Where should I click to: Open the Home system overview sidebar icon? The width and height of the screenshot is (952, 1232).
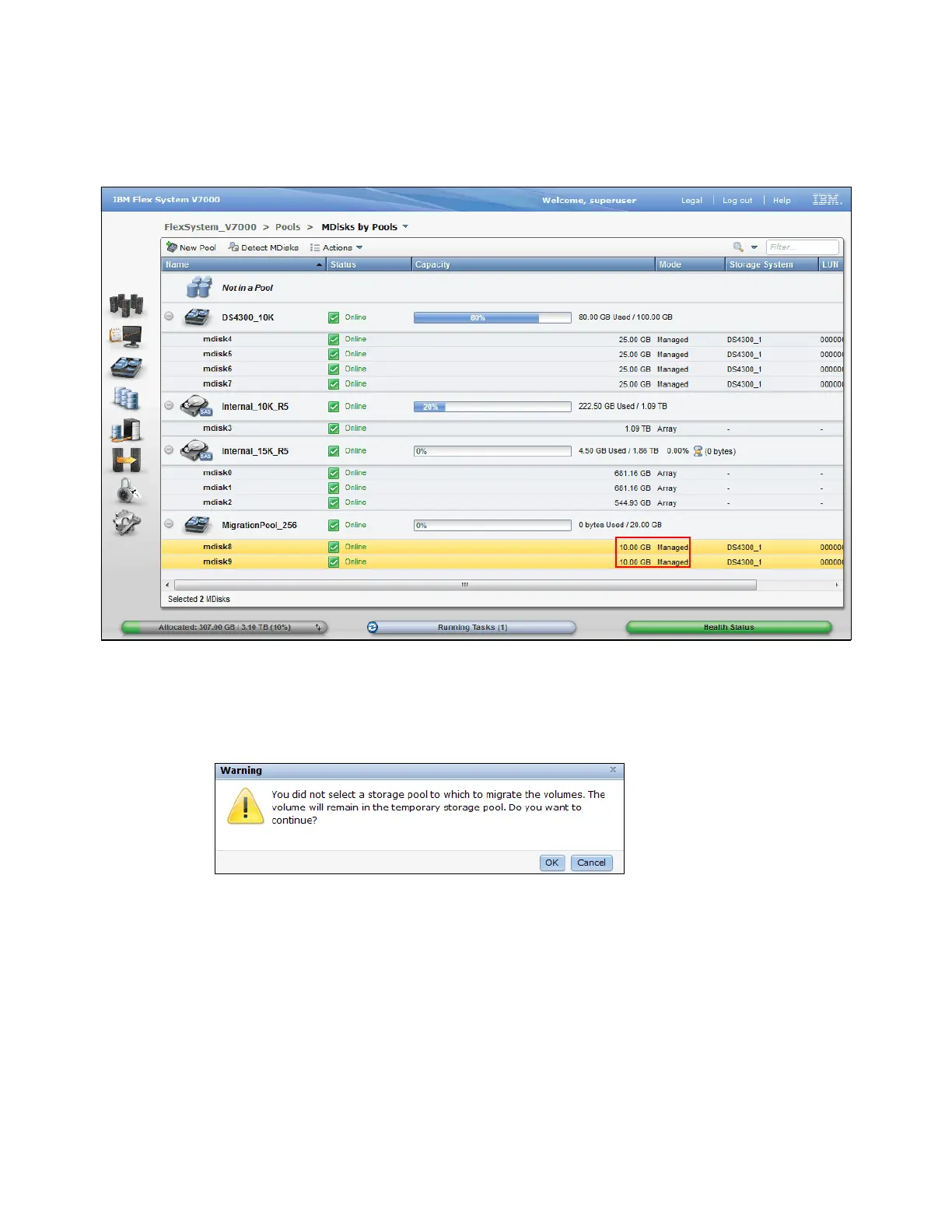click(x=126, y=305)
